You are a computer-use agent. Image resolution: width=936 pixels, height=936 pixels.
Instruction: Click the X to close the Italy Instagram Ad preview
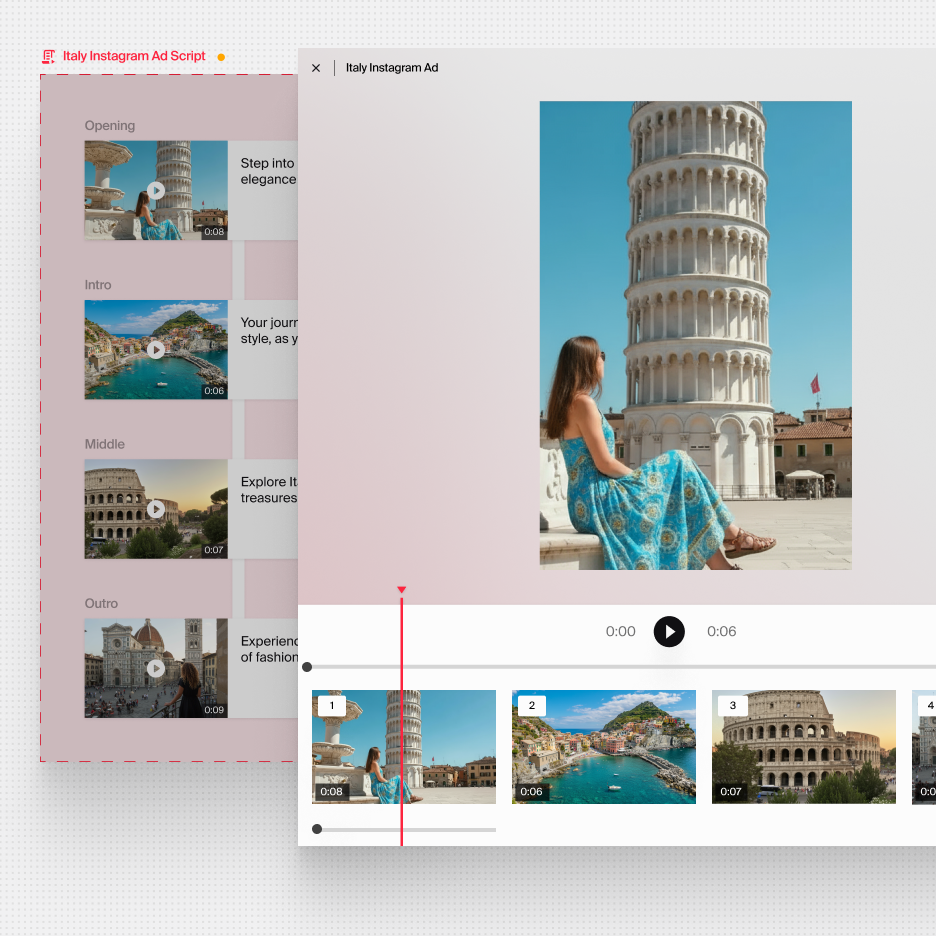316,67
